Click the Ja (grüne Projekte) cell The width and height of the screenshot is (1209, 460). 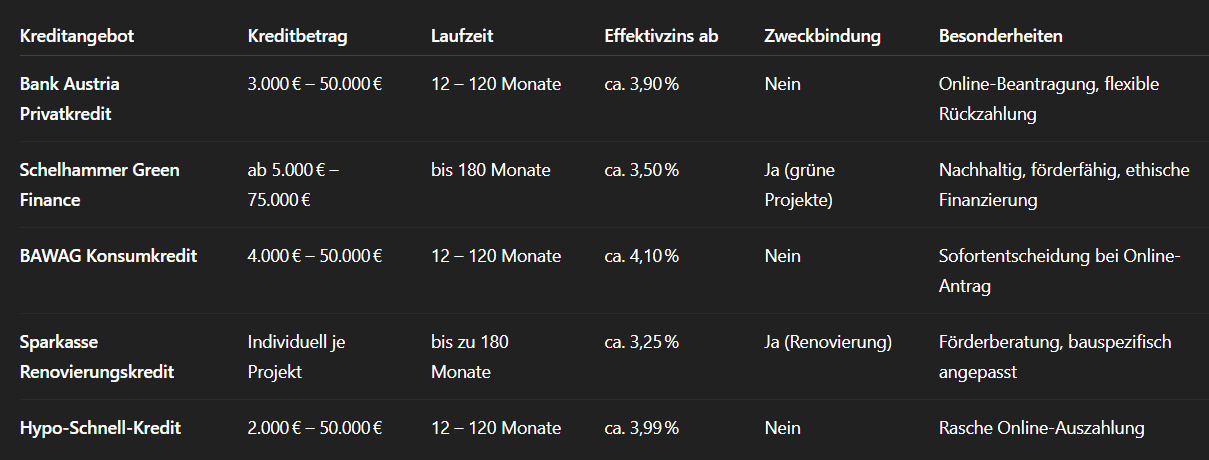pos(799,185)
